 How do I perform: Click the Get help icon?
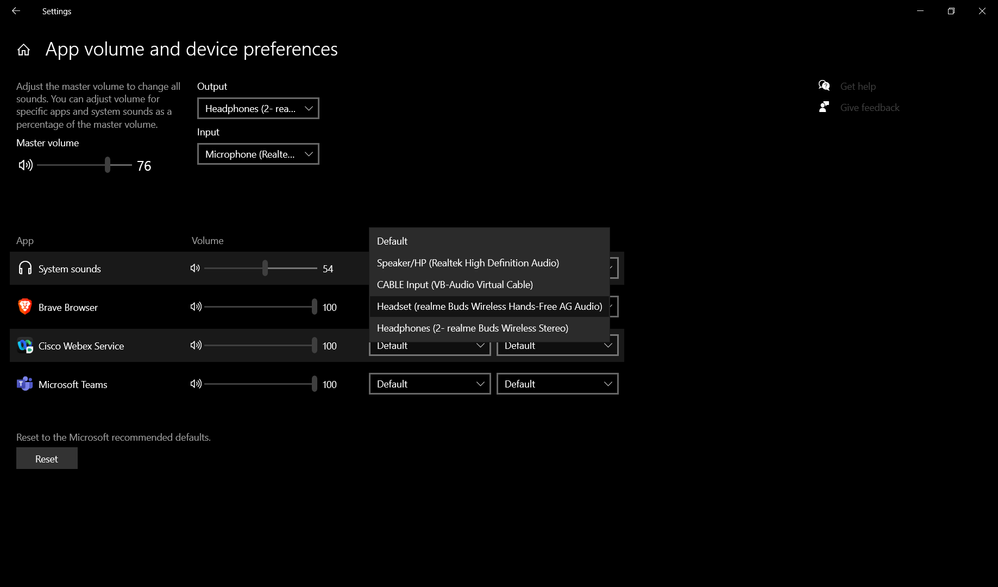pos(824,85)
